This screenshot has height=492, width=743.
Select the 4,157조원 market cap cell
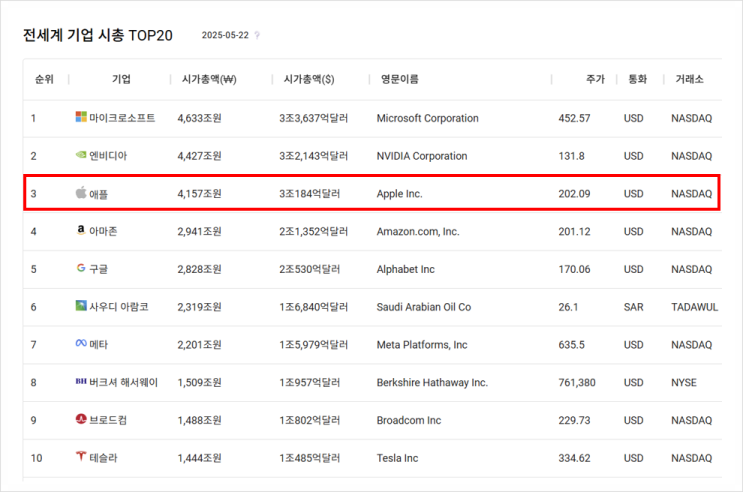coord(199,194)
